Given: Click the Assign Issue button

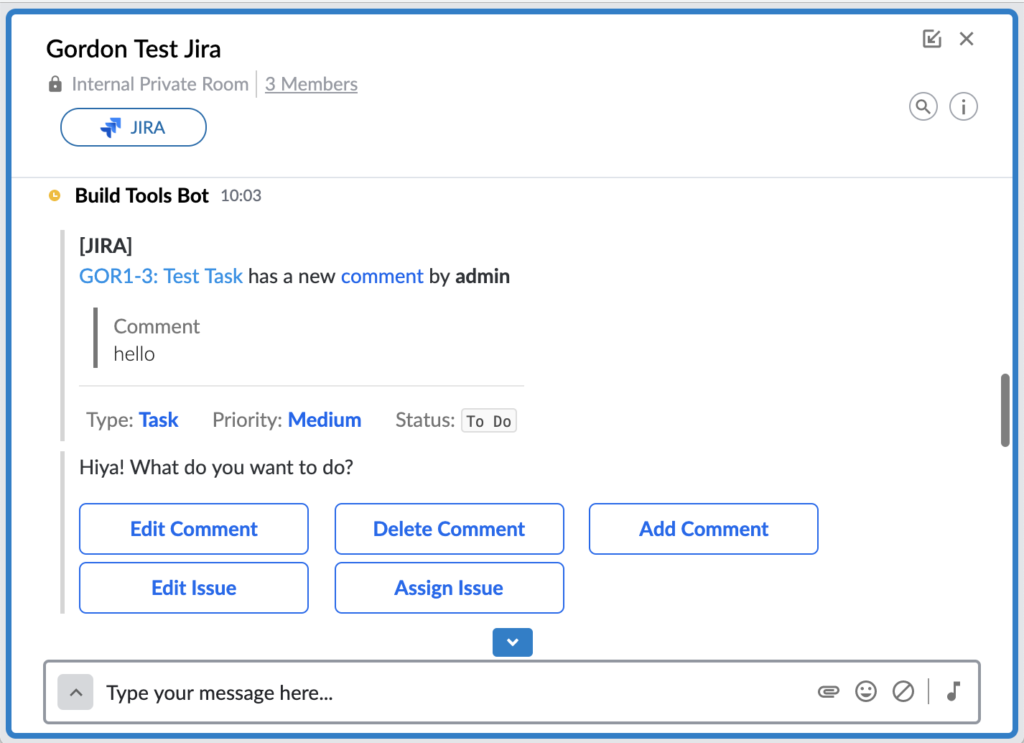Looking at the screenshot, I should coord(448,588).
